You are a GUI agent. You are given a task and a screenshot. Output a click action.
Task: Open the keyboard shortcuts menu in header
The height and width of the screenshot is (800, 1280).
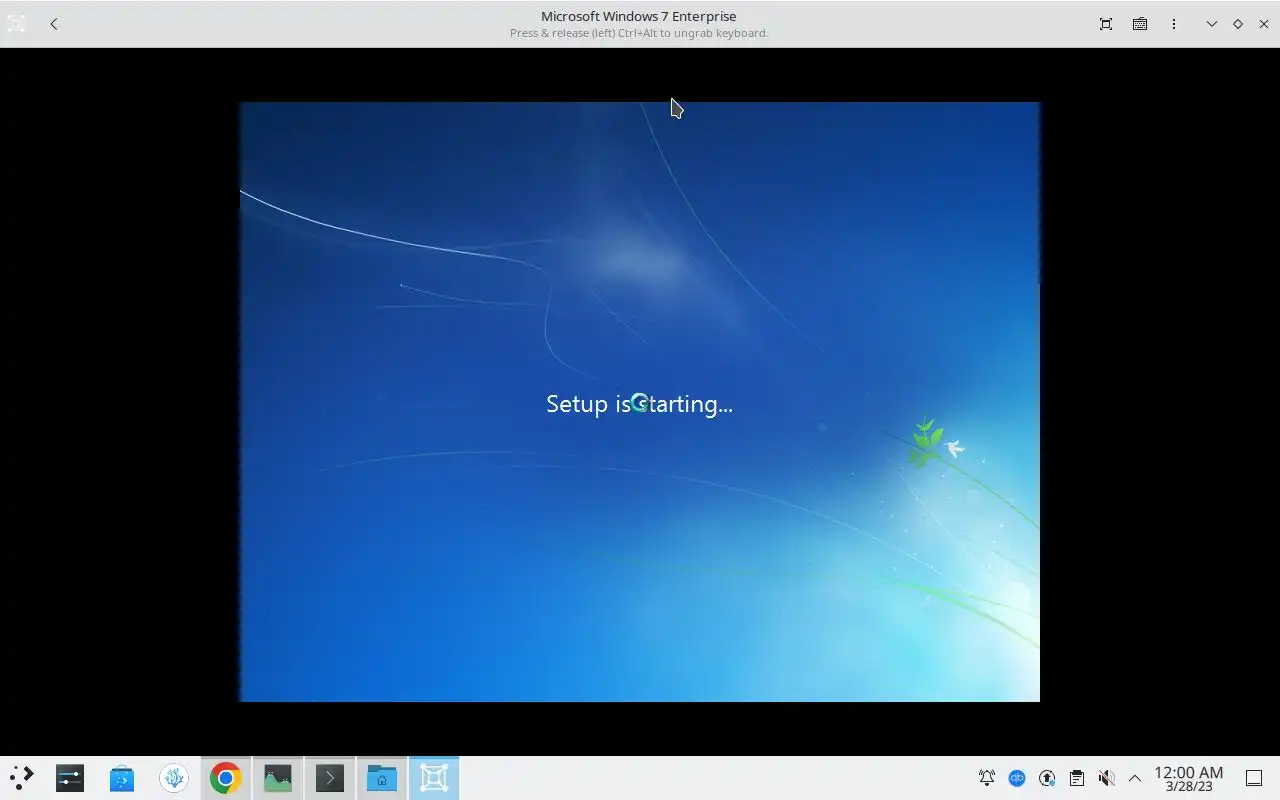pyautogui.click(x=1140, y=24)
